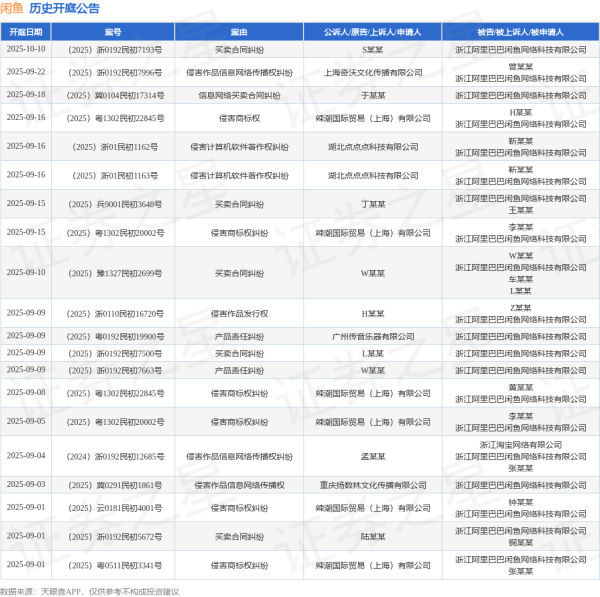Click the 数据来源 footer note
This screenshot has width=600, height=597.
coord(90,592)
